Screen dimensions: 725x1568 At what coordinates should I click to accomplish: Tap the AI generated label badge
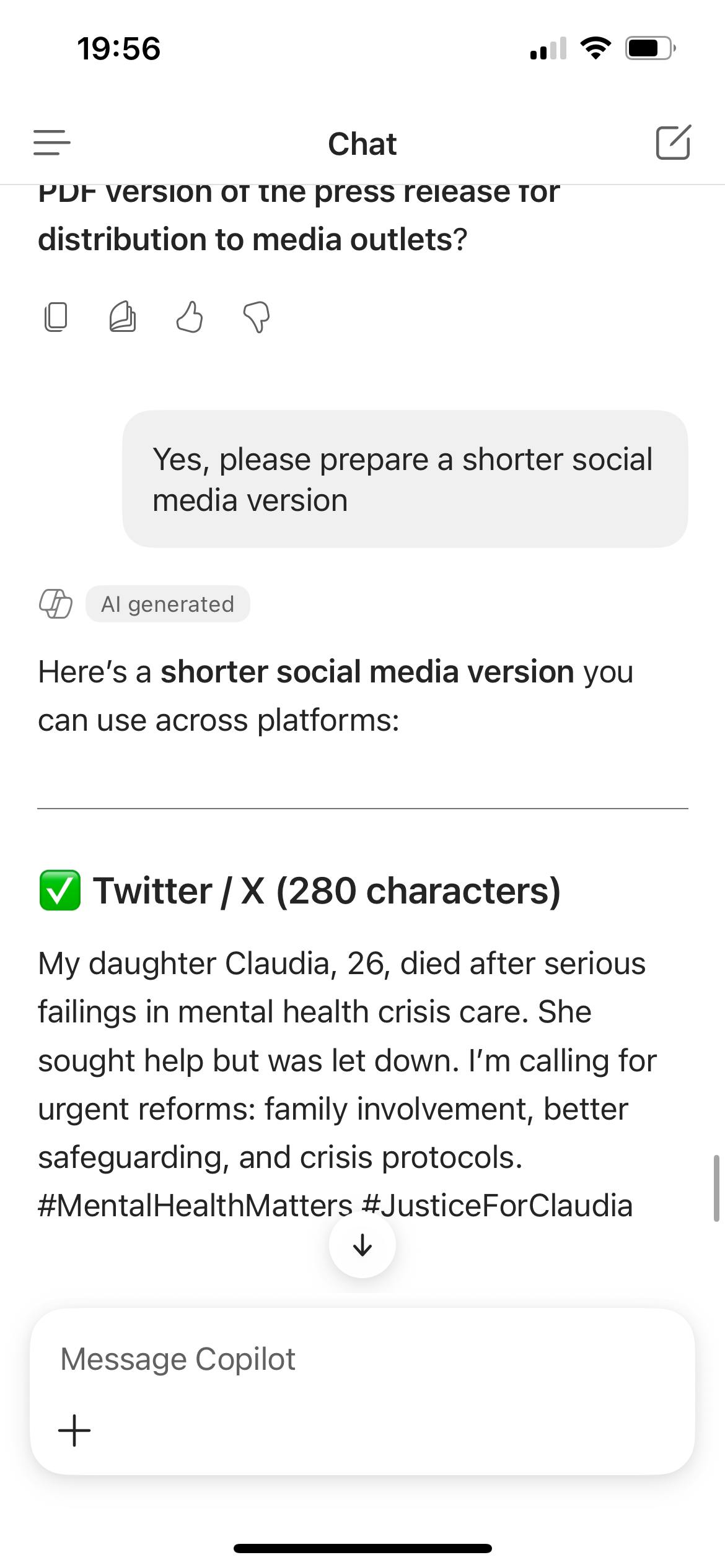coord(168,604)
